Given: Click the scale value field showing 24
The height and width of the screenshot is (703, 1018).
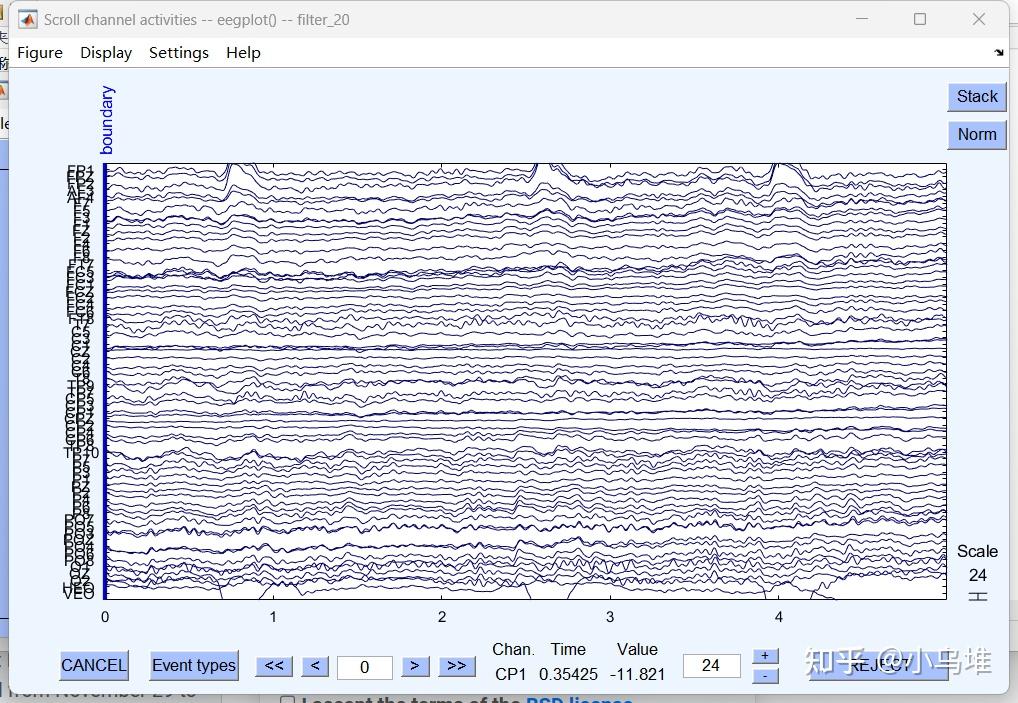Looking at the screenshot, I should (711, 666).
